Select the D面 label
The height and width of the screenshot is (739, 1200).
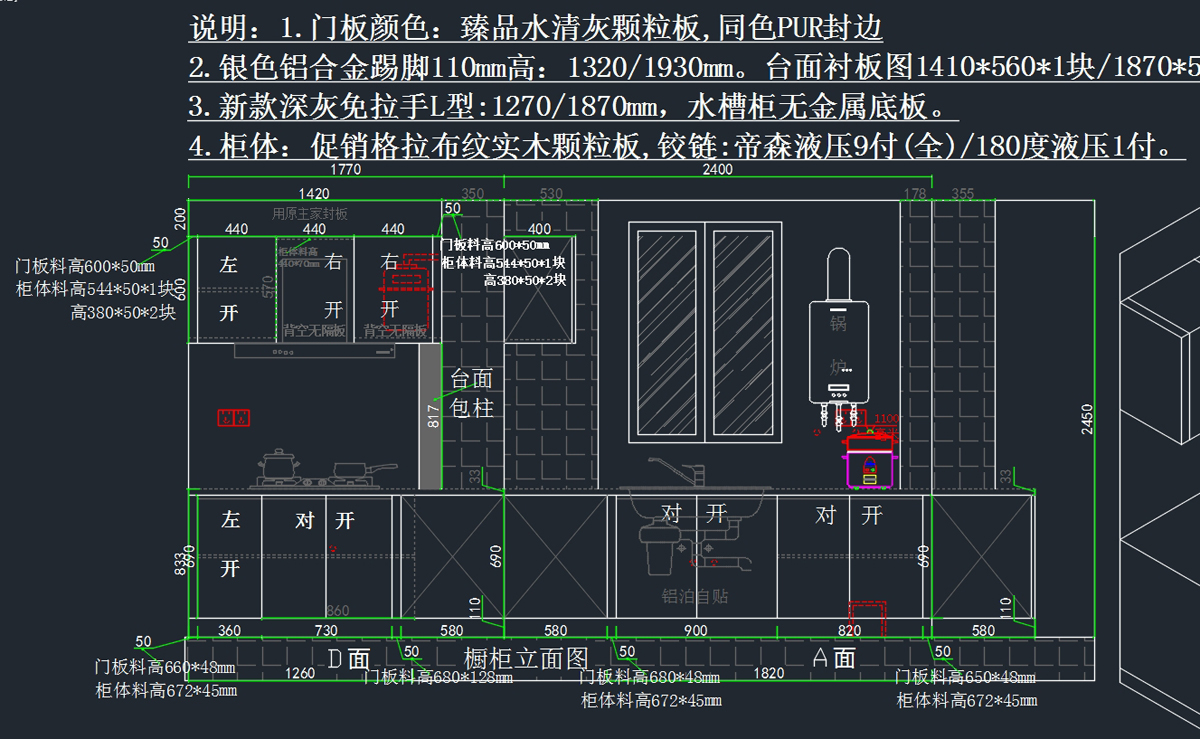point(349,658)
